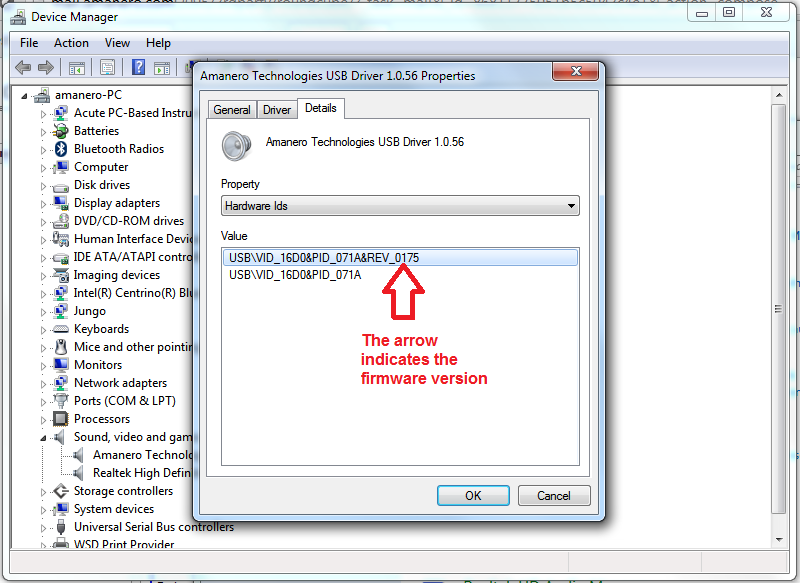
Task: Select Acute PC-Based Instrument tree item
Action: pos(133,113)
